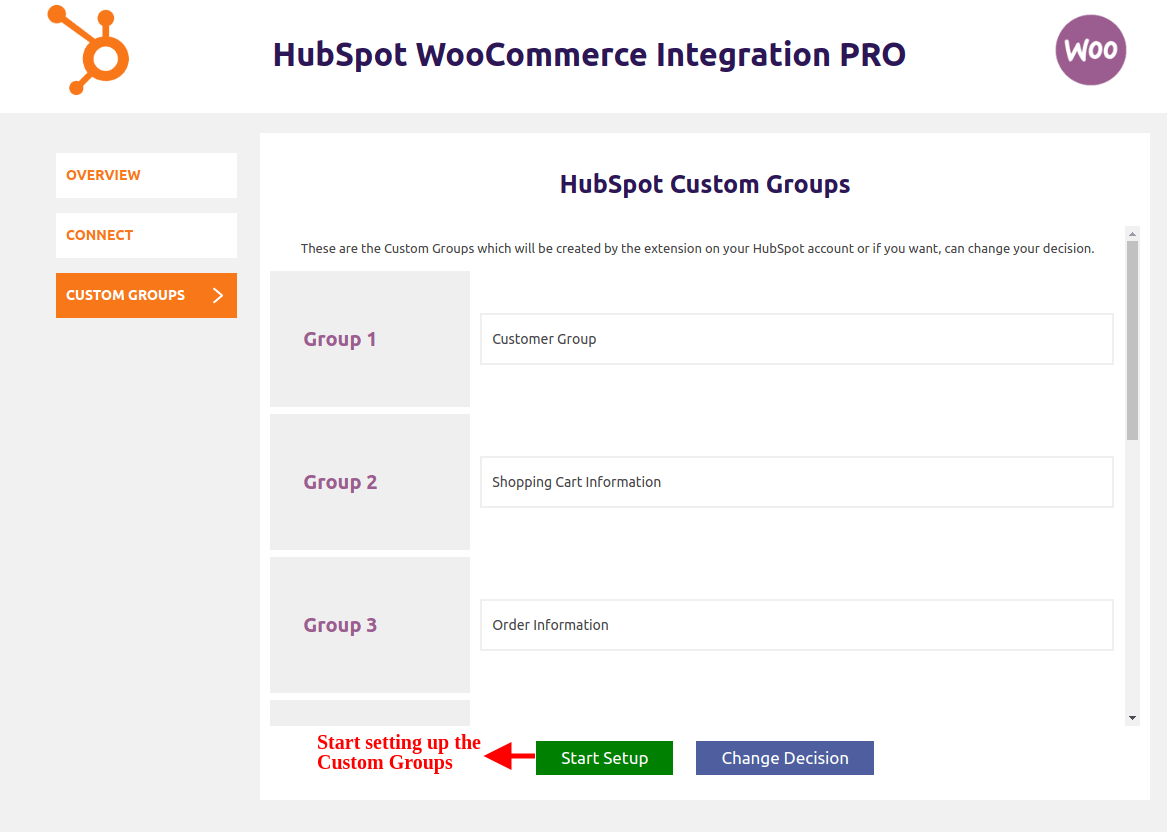Click the purple Woo logo

coord(1090,50)
